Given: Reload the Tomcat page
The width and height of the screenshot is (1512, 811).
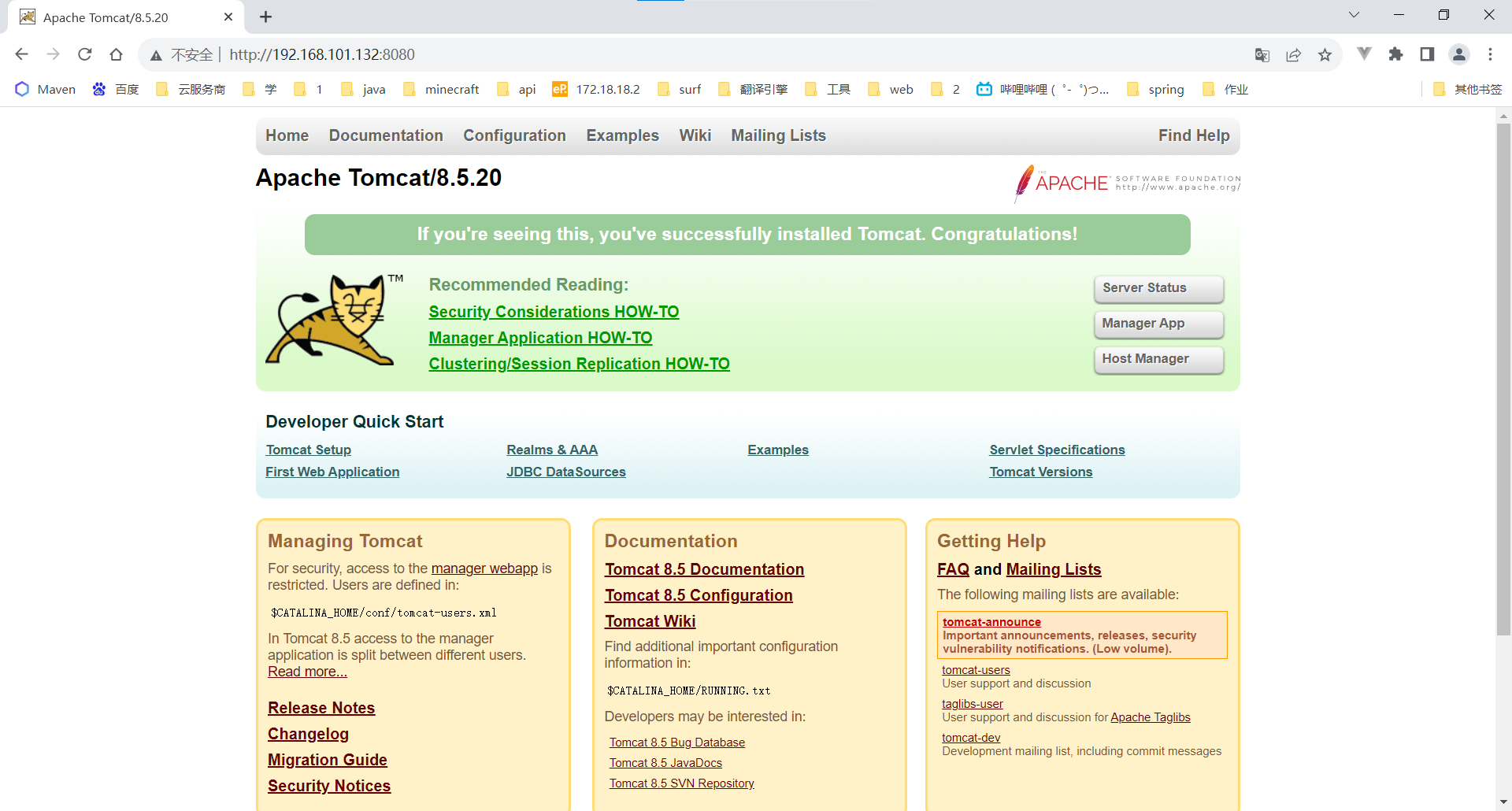Looking at the screenshot, I should coord(85,54).
